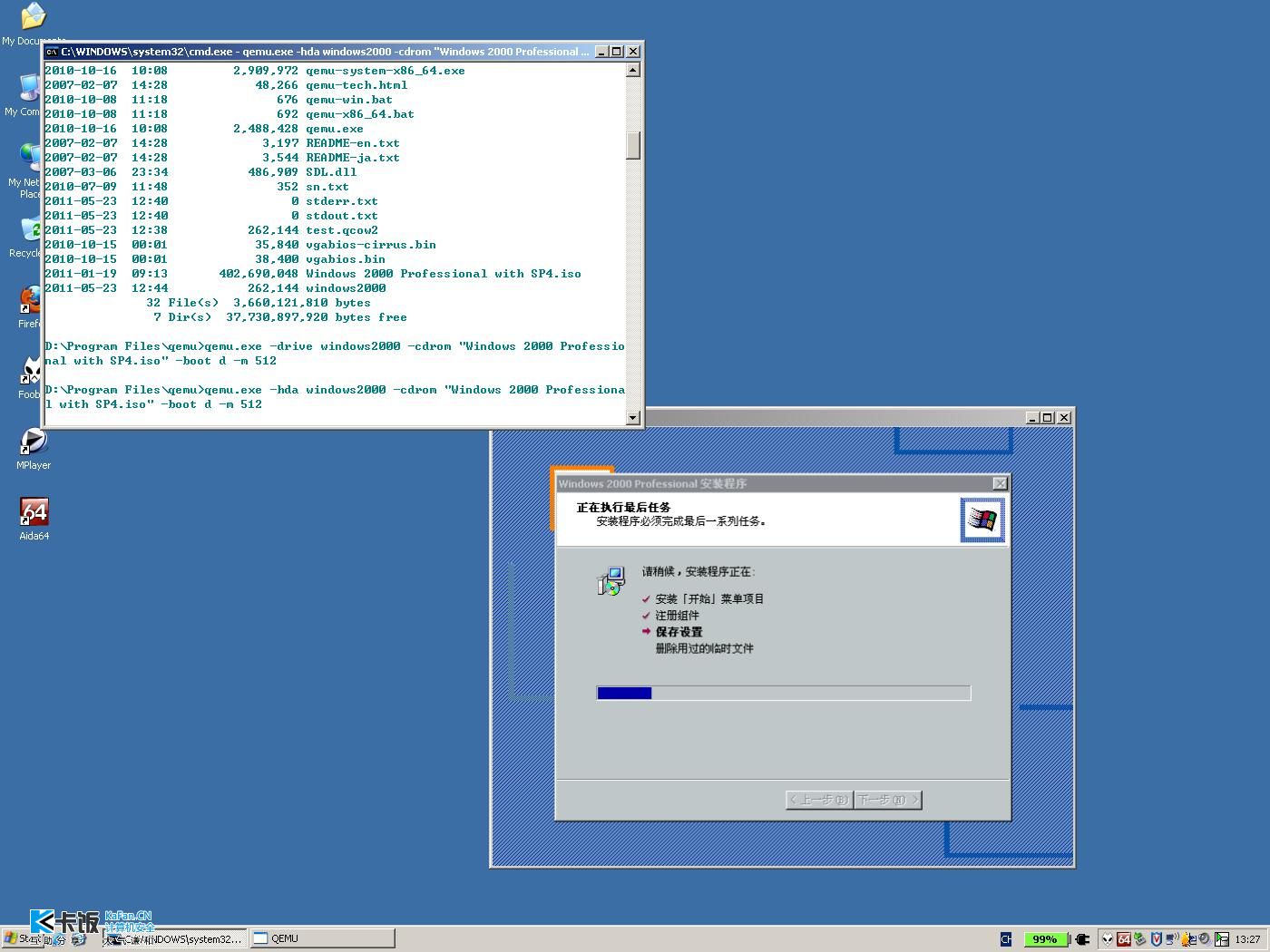Screen dimensions: 1270x952
Task: Launch Foobar from the desktop shortcut
Action: (x=32, y=371)
